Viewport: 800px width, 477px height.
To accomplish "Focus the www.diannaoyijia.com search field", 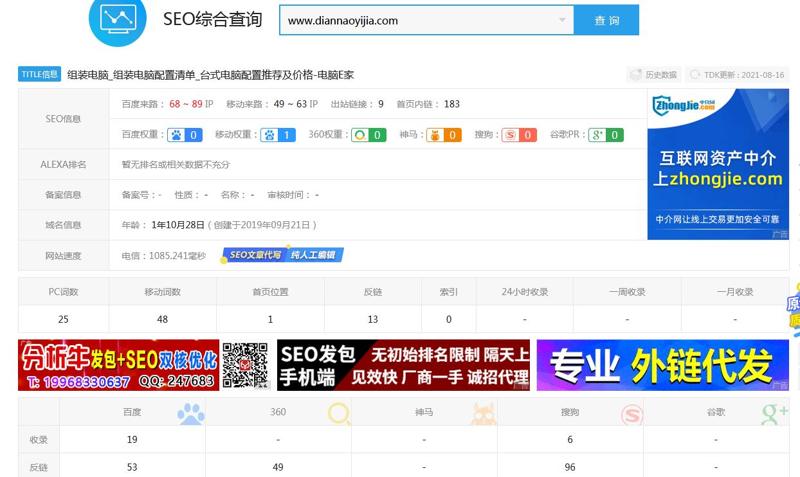I will [x=426, y=20].
